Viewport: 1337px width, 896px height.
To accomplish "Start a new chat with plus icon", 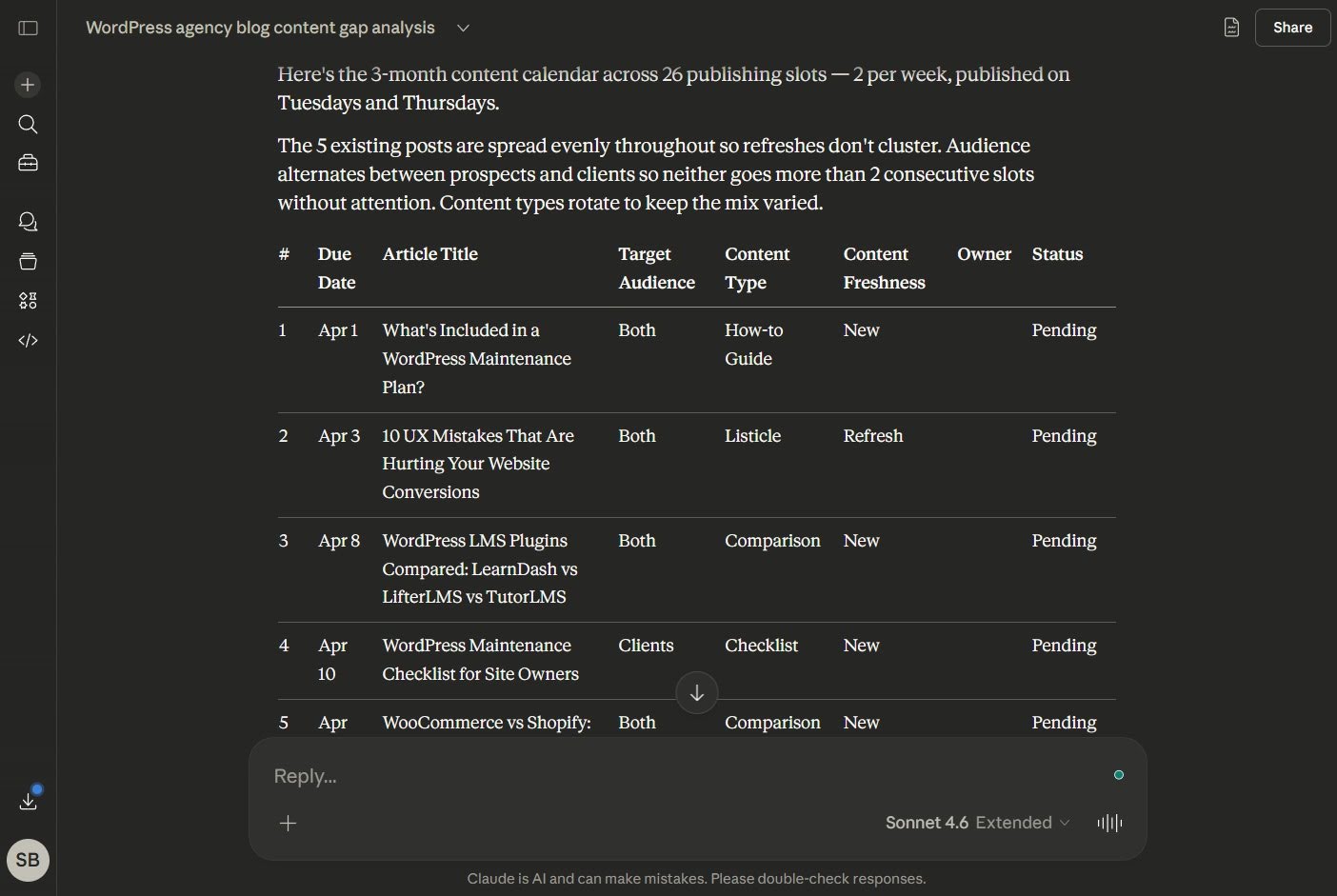I will [x=28, y=85].
